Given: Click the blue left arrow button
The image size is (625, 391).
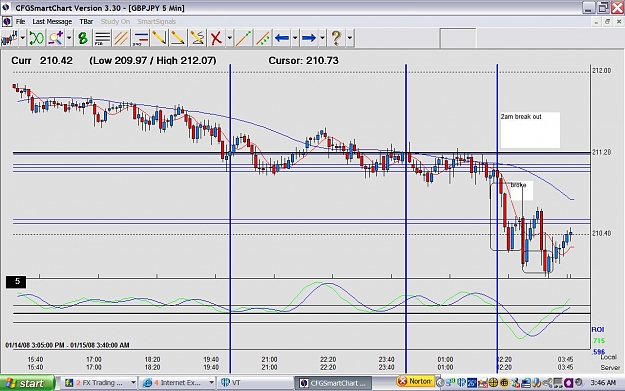Looking at the screenshot, I should coord(282,38).
